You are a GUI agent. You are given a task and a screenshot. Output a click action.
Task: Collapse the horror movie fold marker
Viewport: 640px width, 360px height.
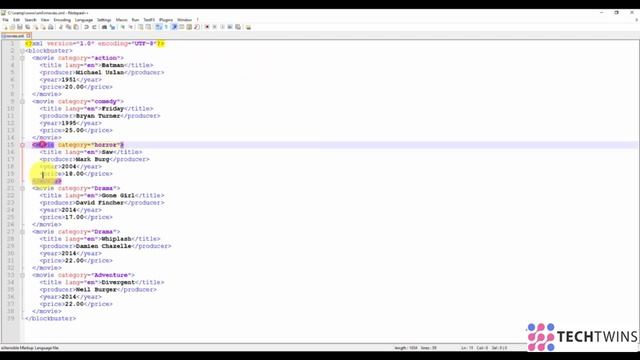22,145
